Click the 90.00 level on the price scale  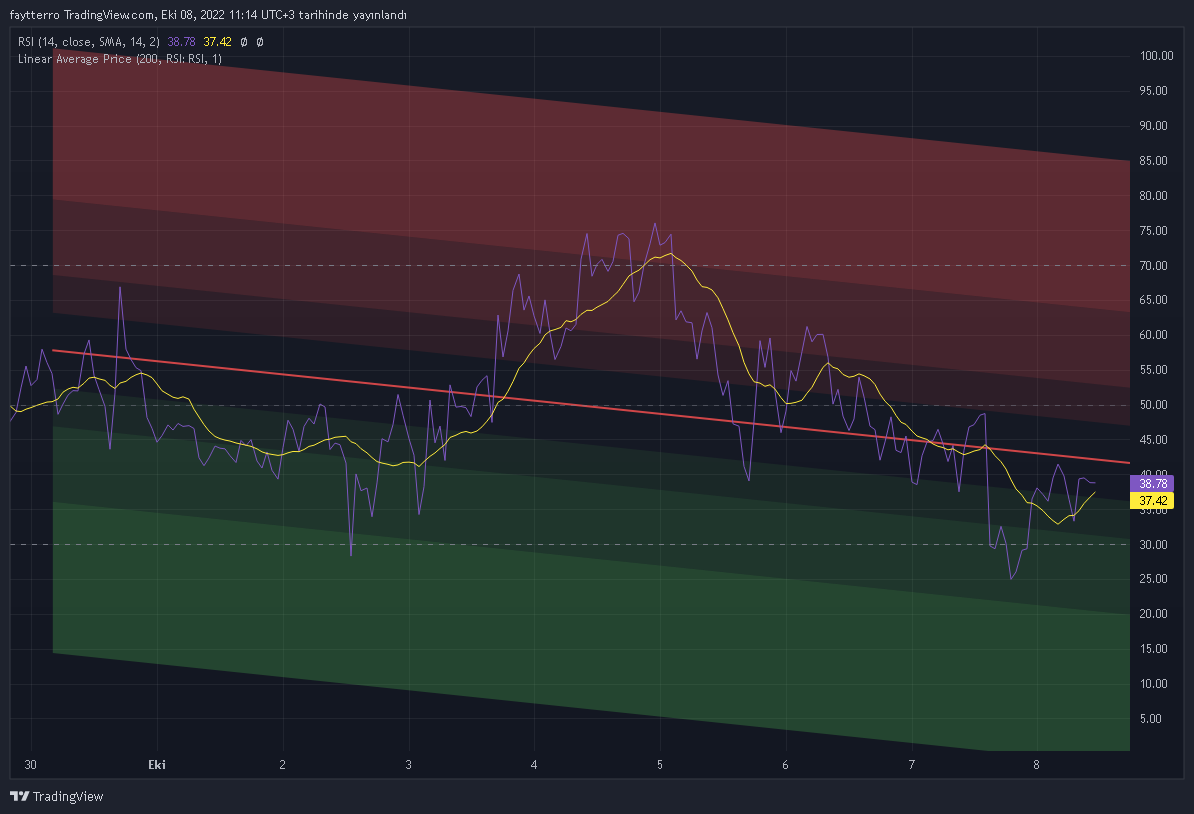[x=1153, y=126]
